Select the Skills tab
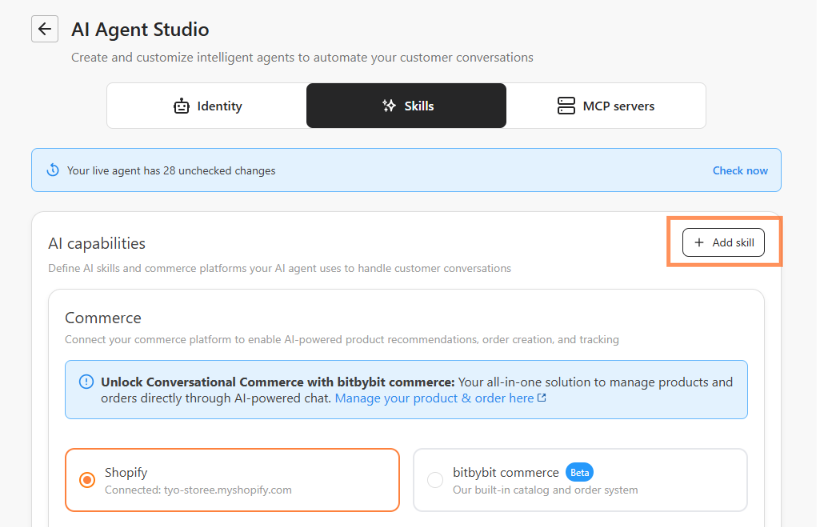Screen dimensions: 817x527 406,106
